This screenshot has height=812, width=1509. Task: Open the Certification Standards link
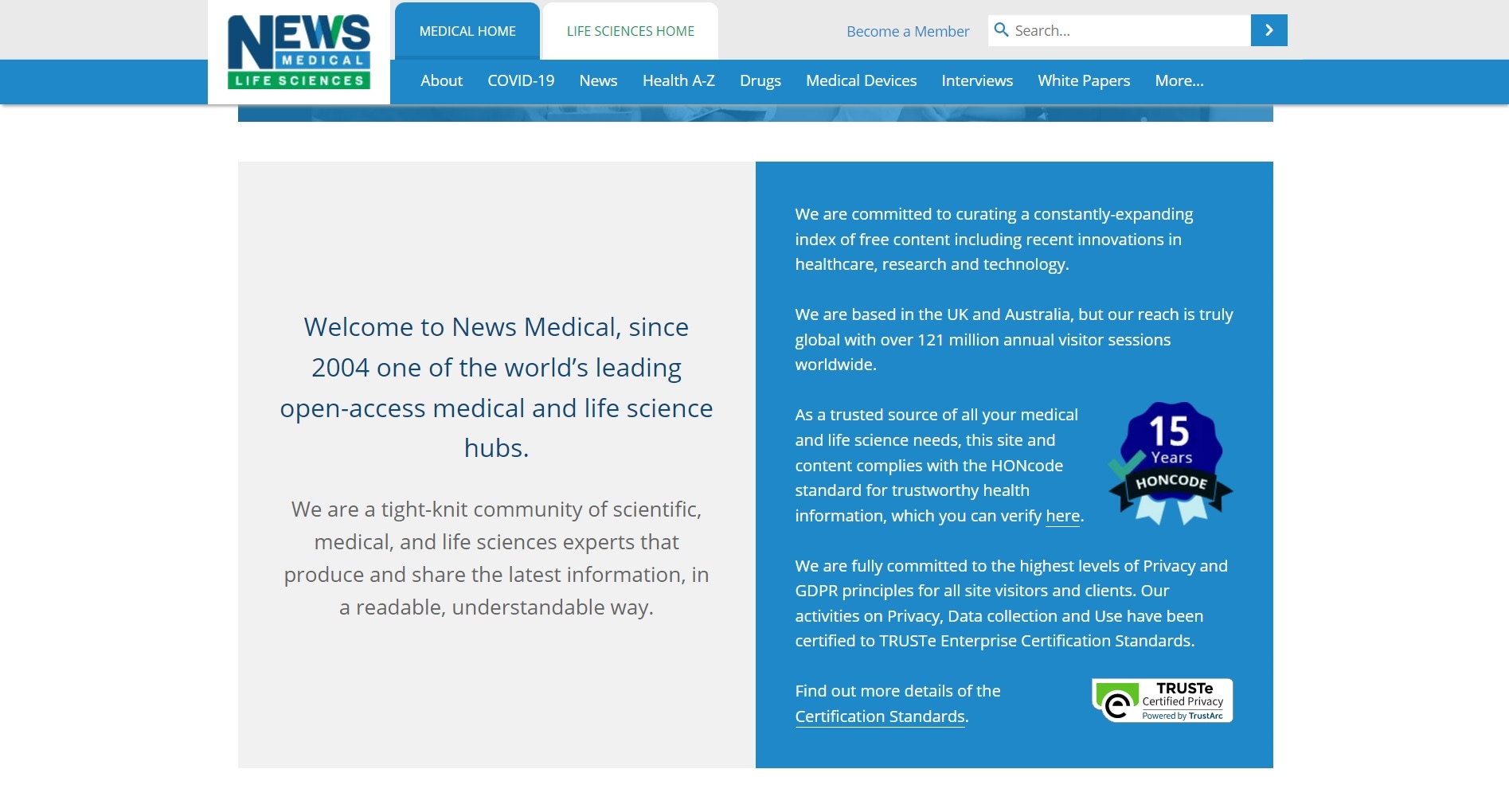coord(880,716)
